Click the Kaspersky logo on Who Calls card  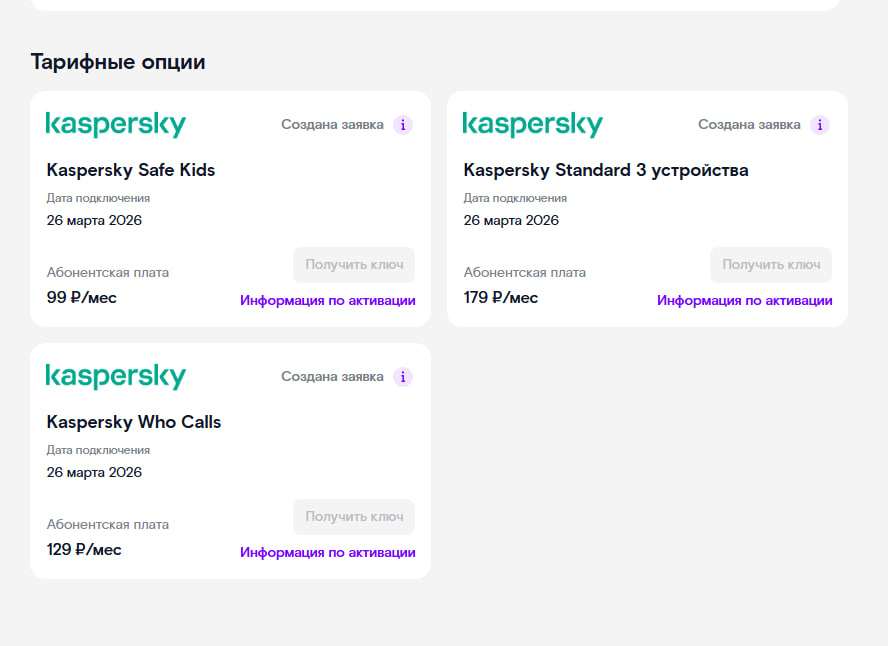click(x=116, y=377)
